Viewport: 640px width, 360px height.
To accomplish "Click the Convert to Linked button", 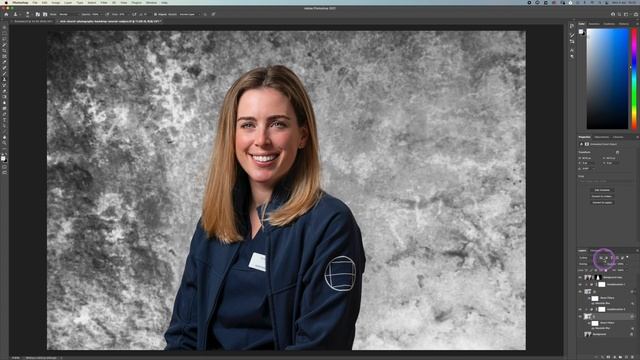I will click(602, 196).
